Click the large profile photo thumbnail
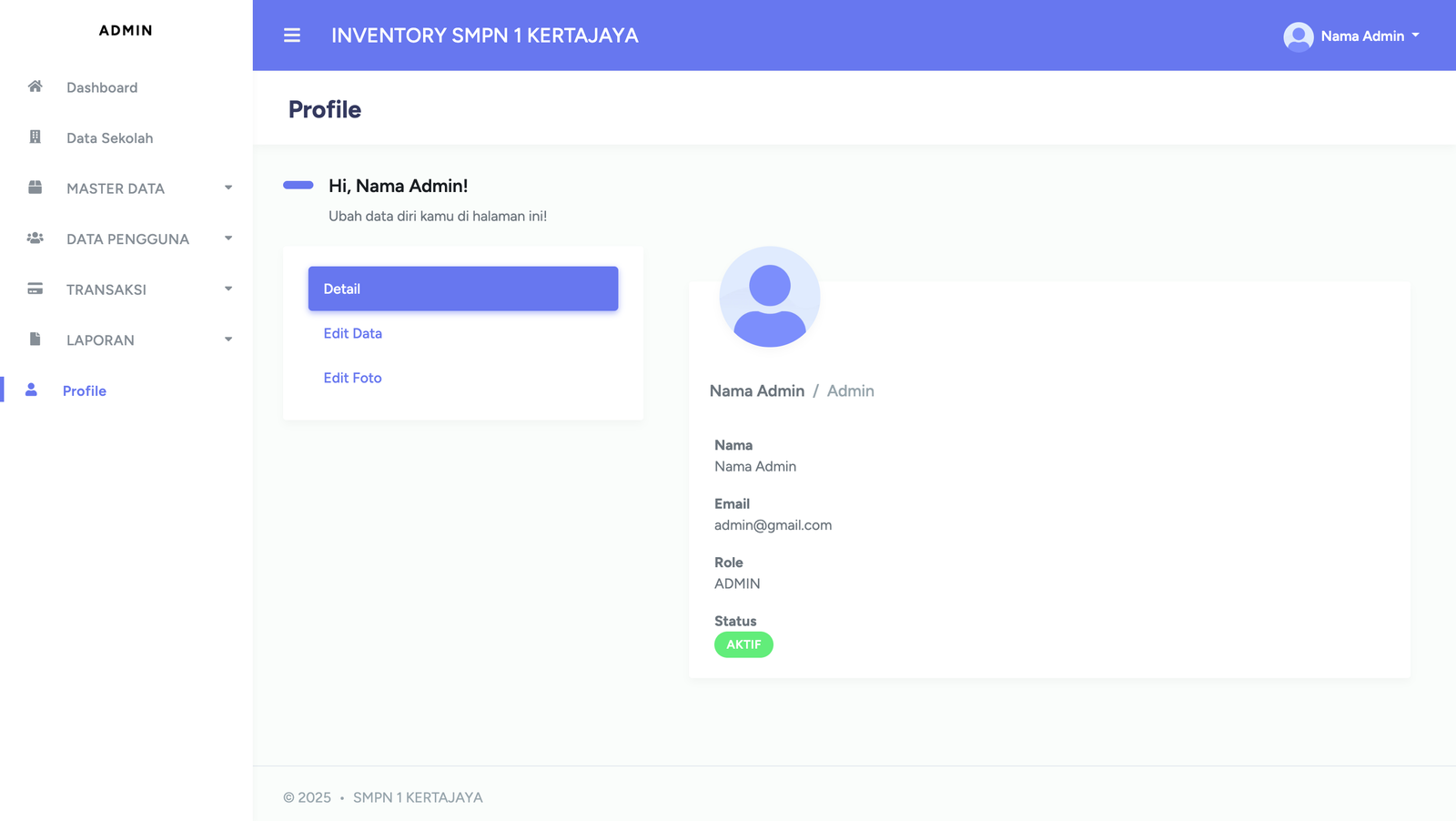Viewport: 1456px width, 821px height. (770, 297)
